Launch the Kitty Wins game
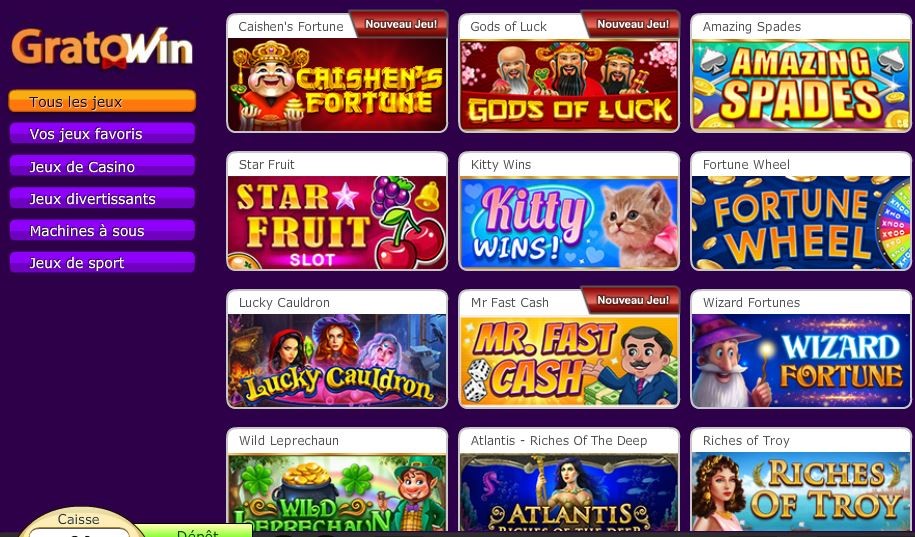Screen dimensions: 915x537 [569, 222]
